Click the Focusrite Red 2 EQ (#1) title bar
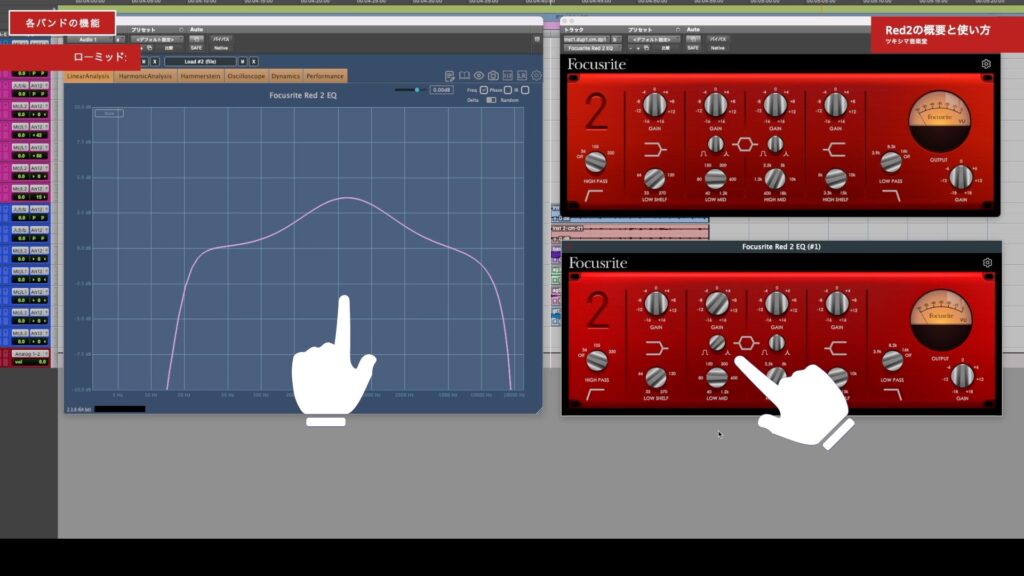Viewport: 1024px width, 576px height. [x=781, y=247]
